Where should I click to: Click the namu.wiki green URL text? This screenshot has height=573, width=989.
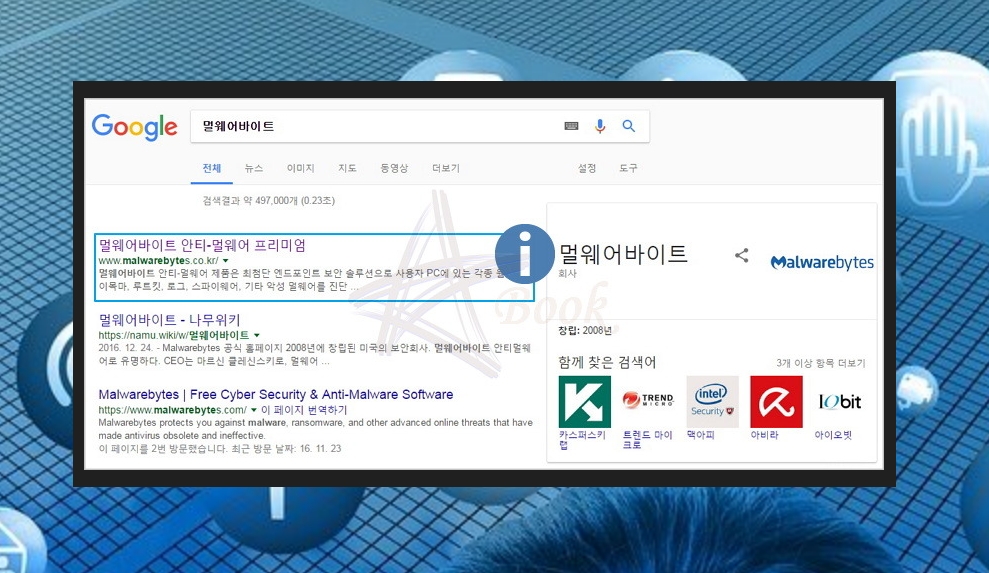tap(174, 335)
